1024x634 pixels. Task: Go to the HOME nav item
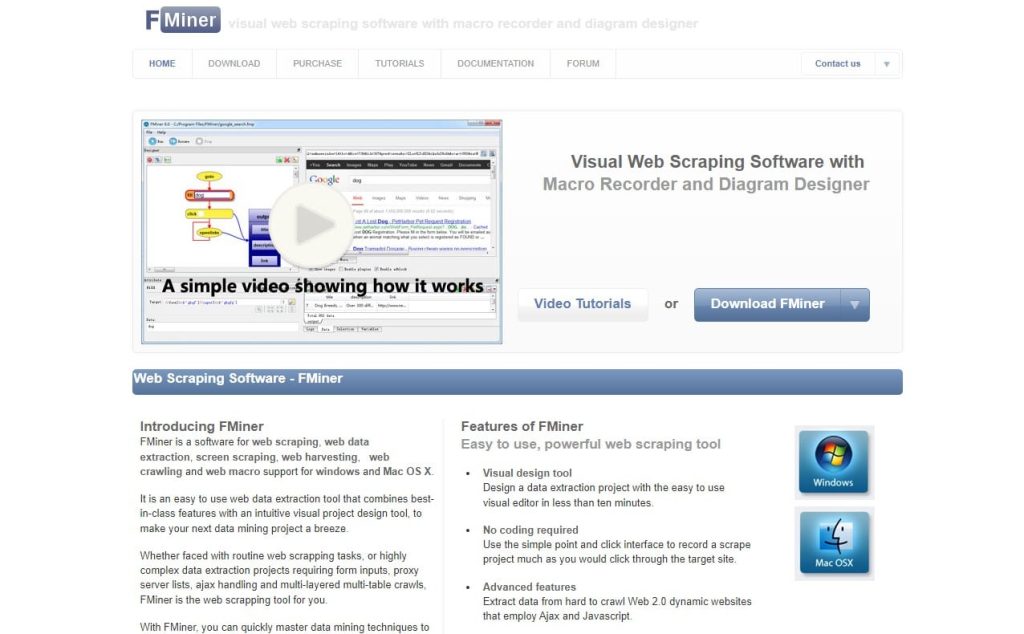(x=162, y=64)
